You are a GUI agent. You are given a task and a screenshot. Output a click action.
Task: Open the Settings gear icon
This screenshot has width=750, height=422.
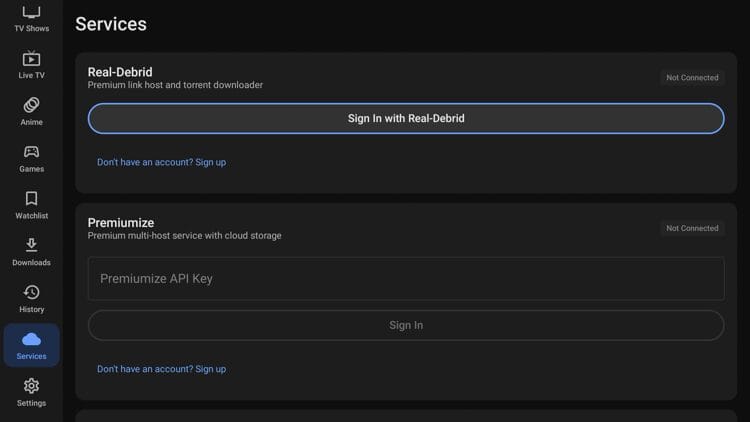(x=32, y=386)
